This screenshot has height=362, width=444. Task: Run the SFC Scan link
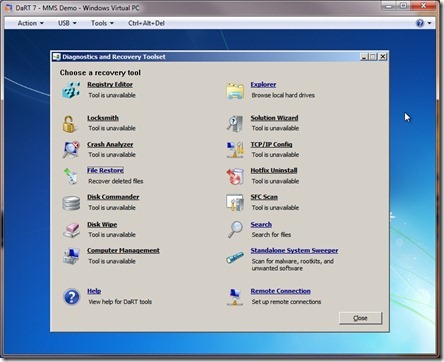coord(264,197)
